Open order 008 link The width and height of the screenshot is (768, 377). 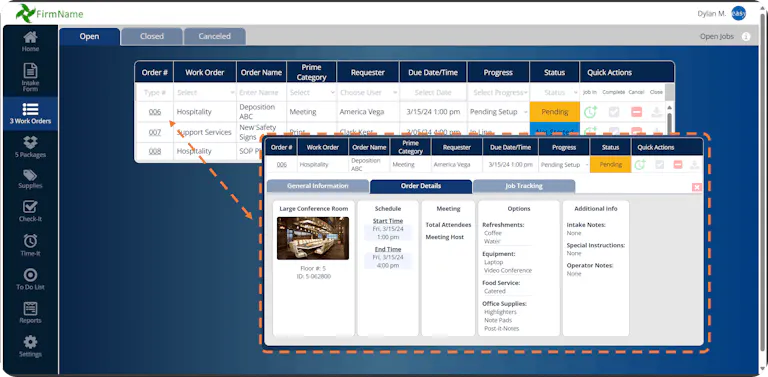tap(155, 151)
